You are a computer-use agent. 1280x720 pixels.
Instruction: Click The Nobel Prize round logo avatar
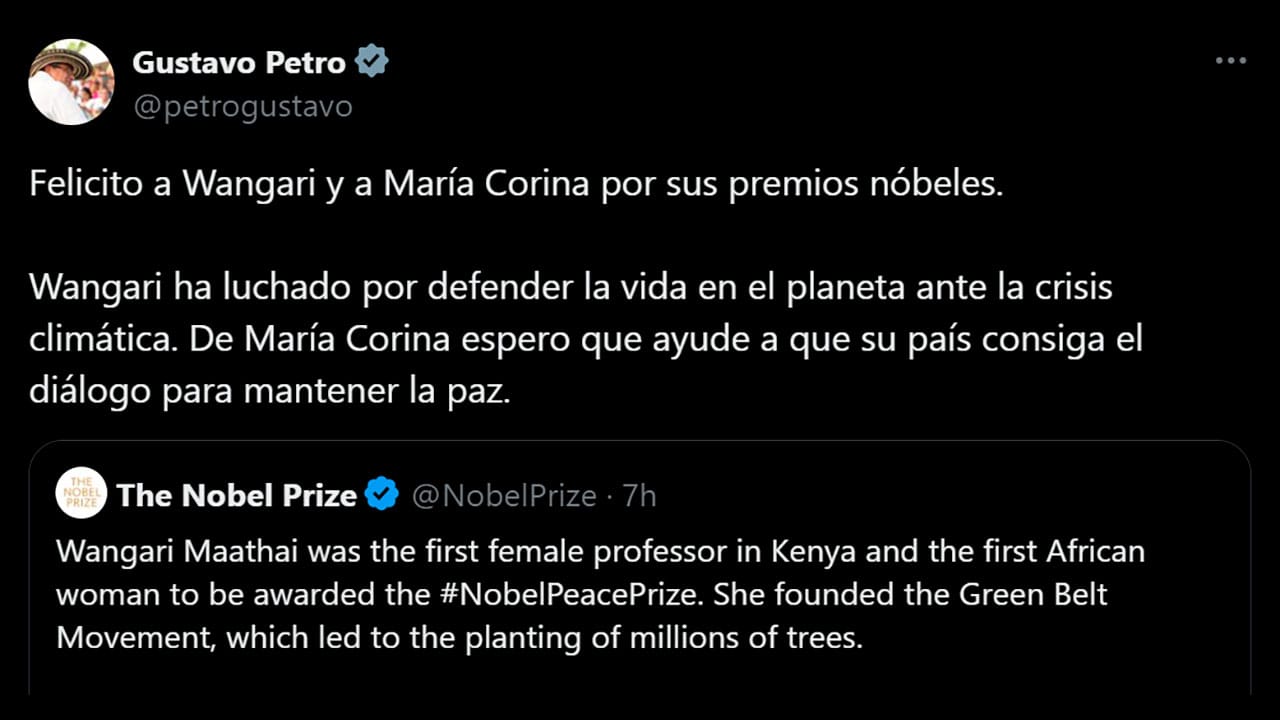(x=82, y=494)
